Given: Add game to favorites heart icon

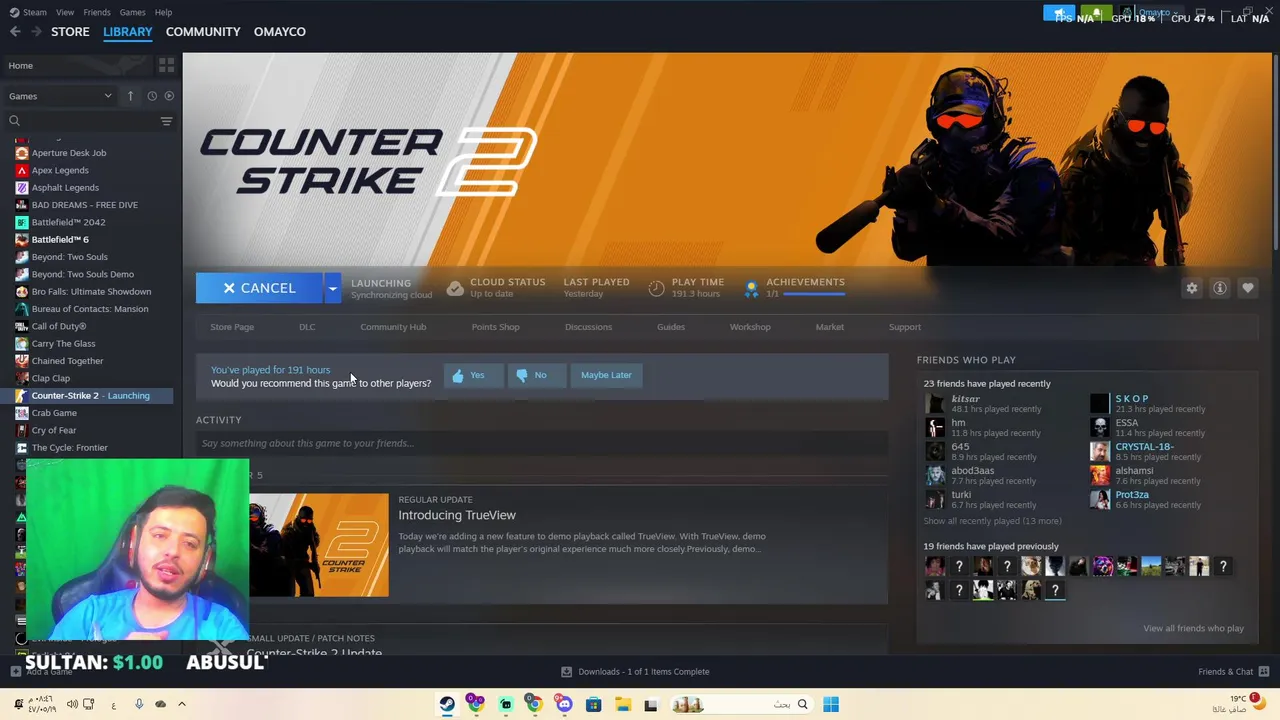Looking at the screenshot, I should (x=1248, y=288).
